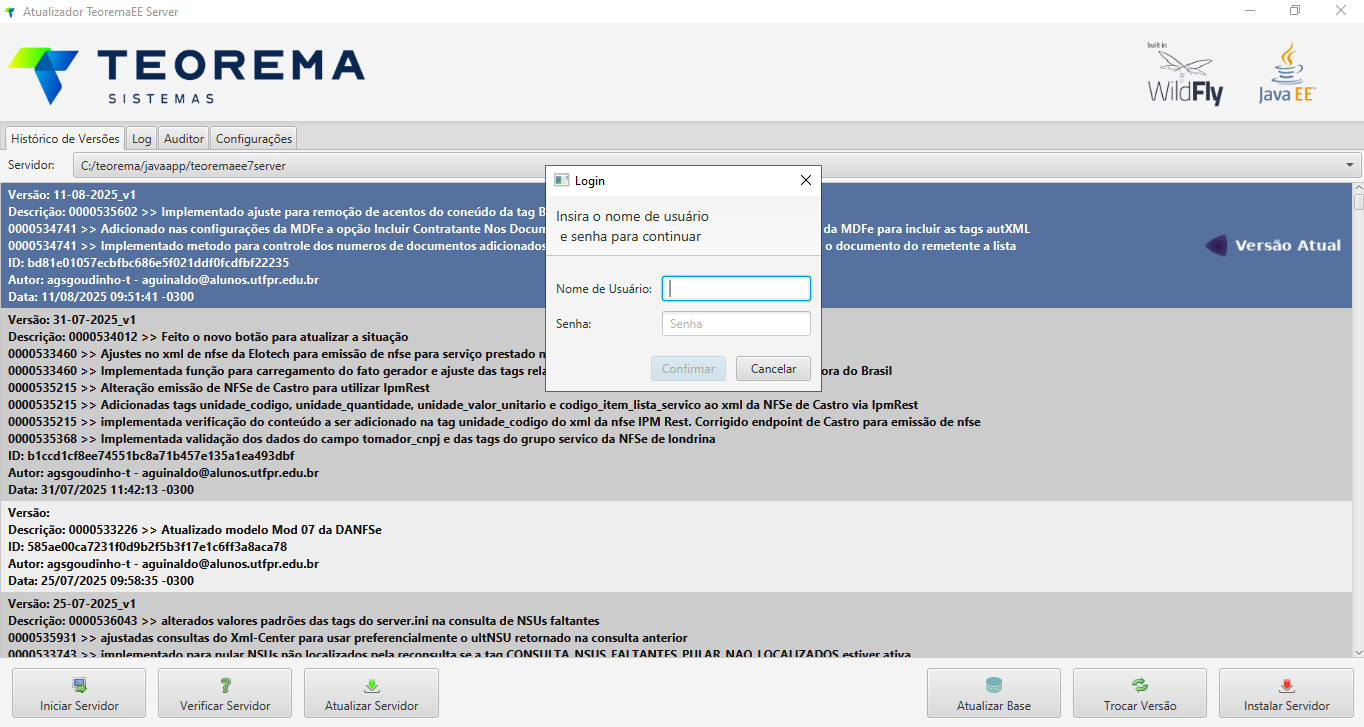Expand the Servidor path dropdown
1364x727 pixels.
pos(1351,165)
